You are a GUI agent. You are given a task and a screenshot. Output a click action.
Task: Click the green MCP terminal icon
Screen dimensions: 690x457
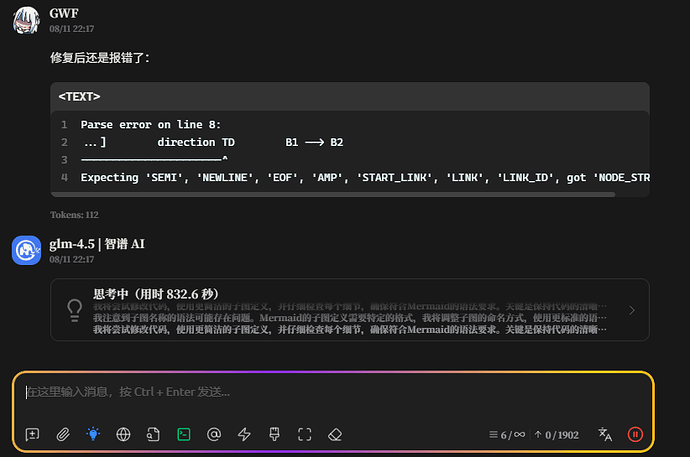tap(184, 435)
